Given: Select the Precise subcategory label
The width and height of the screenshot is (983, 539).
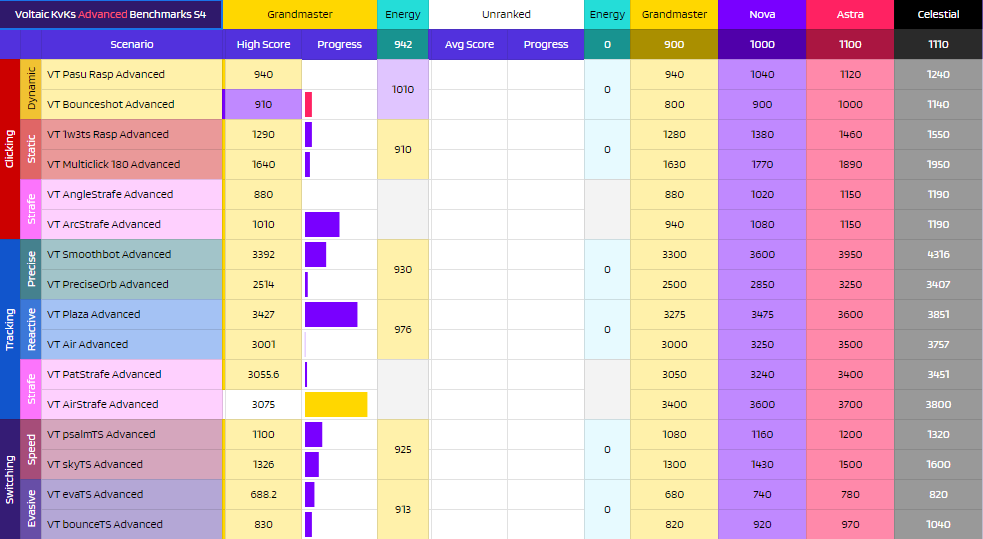Looking at the screenshot, I should 31,270.
